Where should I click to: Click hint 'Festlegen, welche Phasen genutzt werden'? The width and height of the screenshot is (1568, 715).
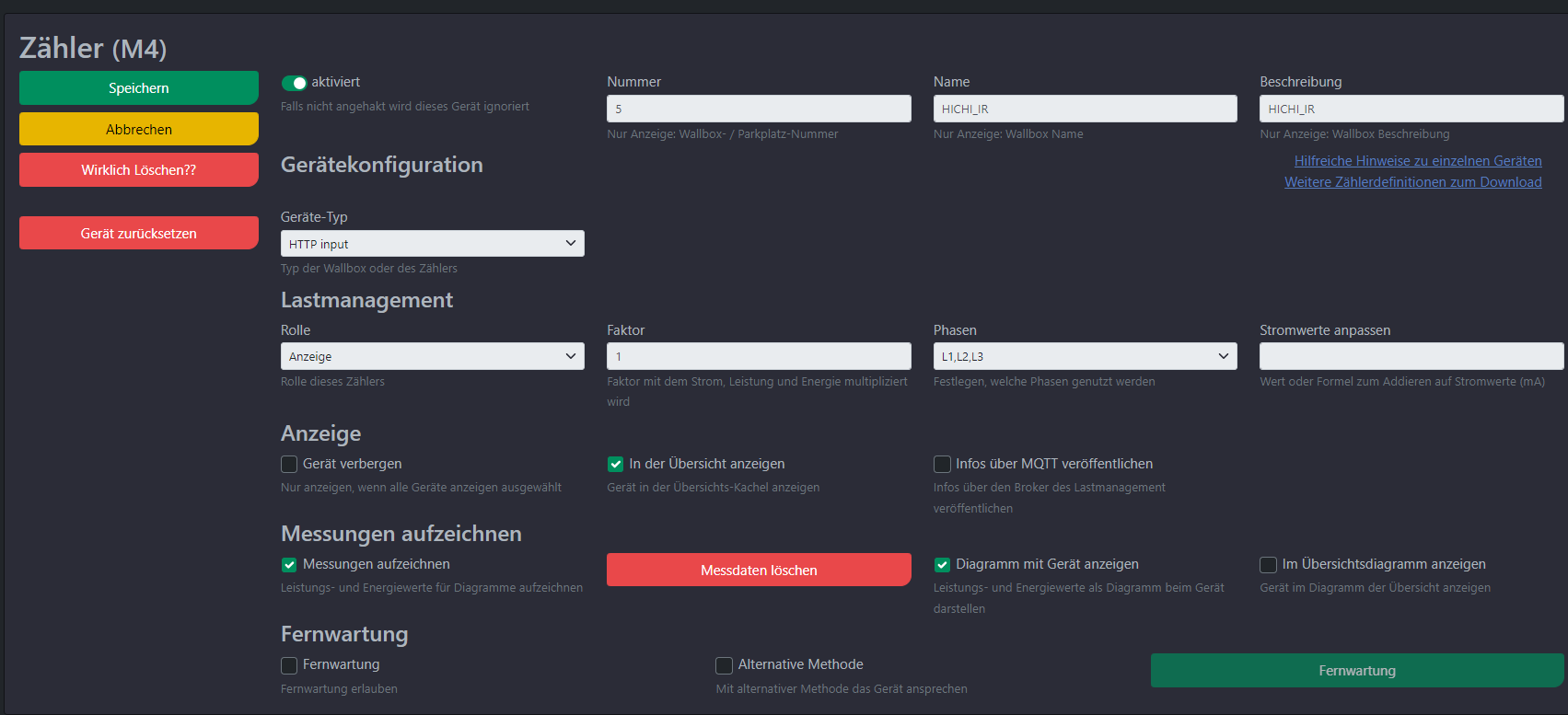pos(1044,382)
